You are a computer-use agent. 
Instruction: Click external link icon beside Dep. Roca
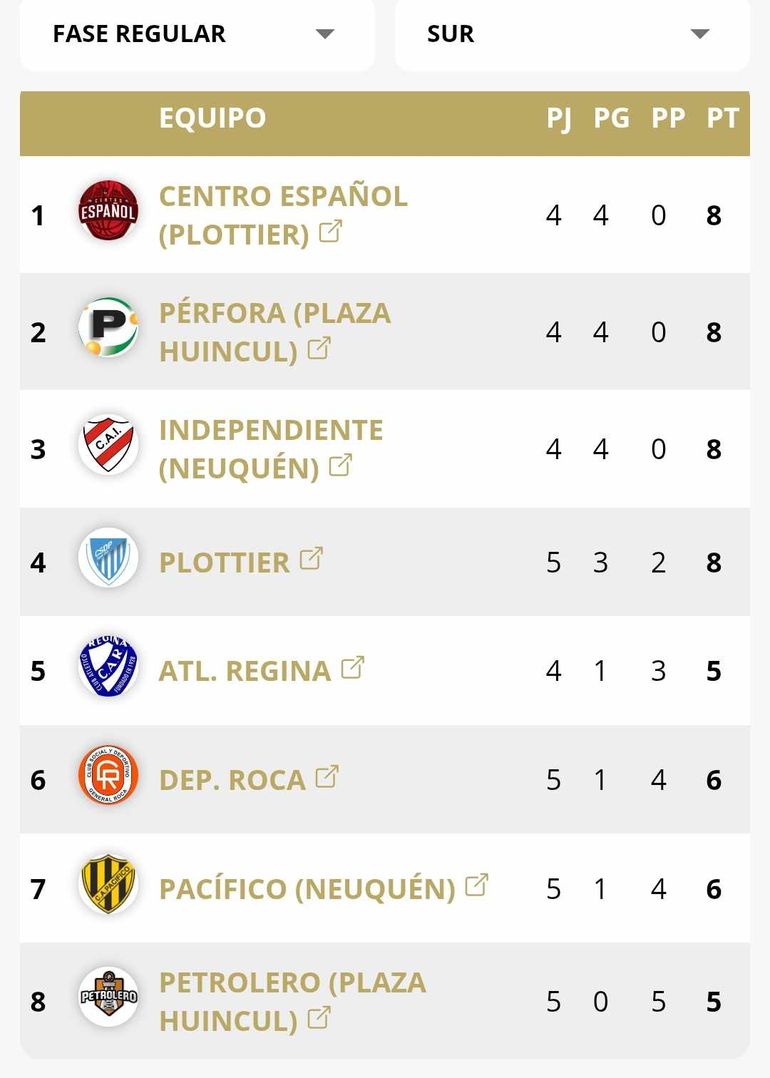(327, 777)
